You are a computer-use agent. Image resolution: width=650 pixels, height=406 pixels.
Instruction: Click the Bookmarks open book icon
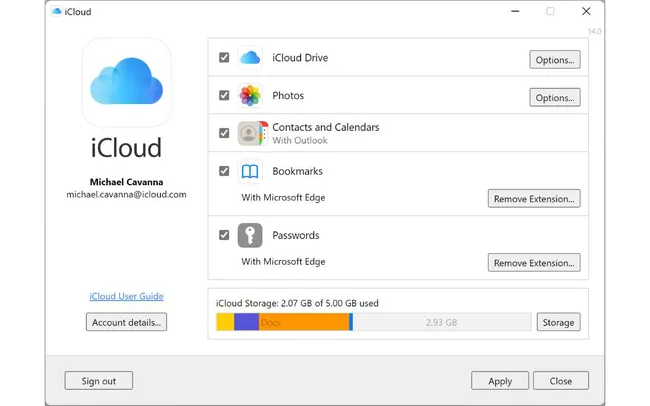[250, 171]
